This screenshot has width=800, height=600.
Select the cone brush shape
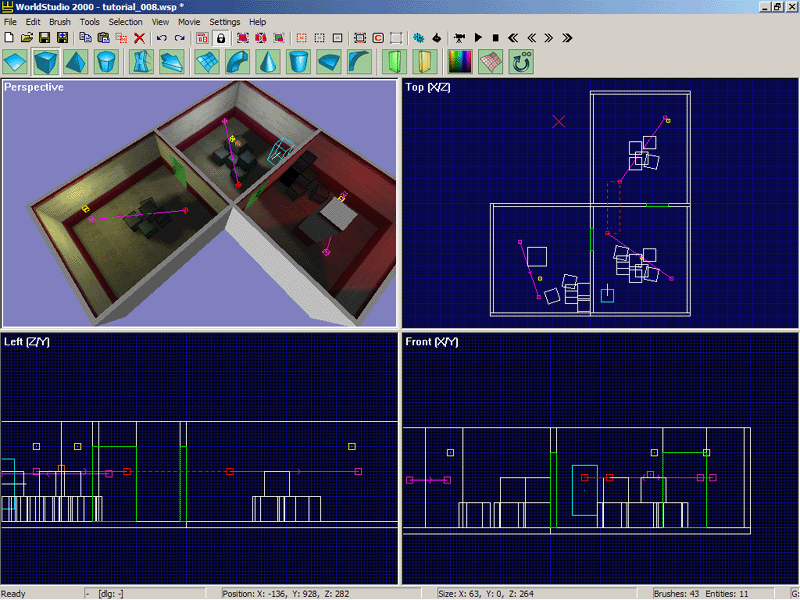tap(268, 62)
